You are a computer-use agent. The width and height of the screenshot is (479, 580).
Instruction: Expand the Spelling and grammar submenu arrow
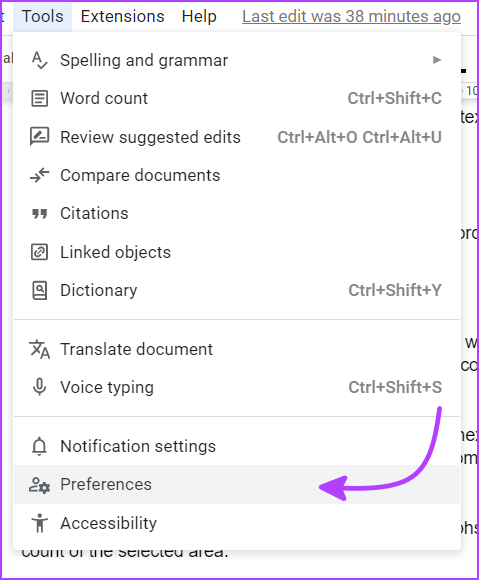pyautogui.click(x=437, y=60)
